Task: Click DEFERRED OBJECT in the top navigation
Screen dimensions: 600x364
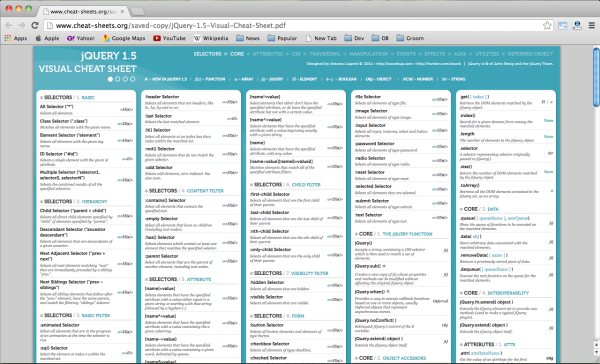Action: tap(530, 54)
